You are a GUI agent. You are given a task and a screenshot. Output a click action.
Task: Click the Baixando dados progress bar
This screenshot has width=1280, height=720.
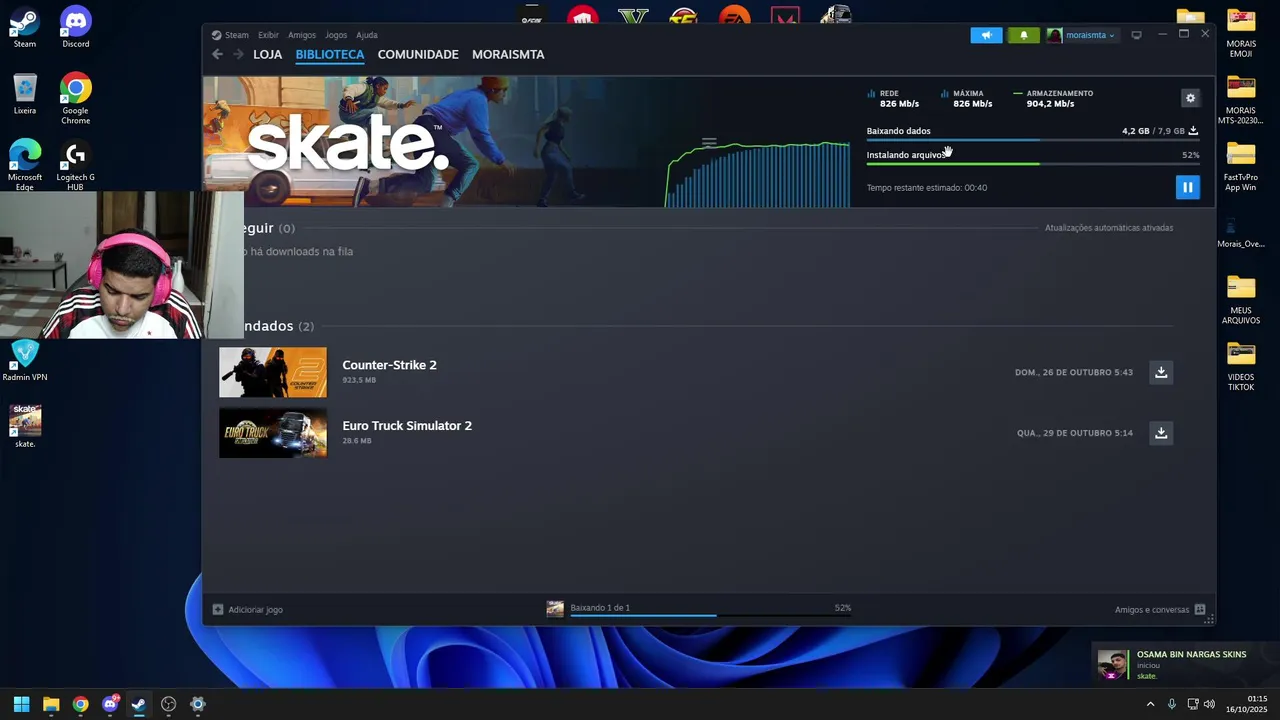1032,141
